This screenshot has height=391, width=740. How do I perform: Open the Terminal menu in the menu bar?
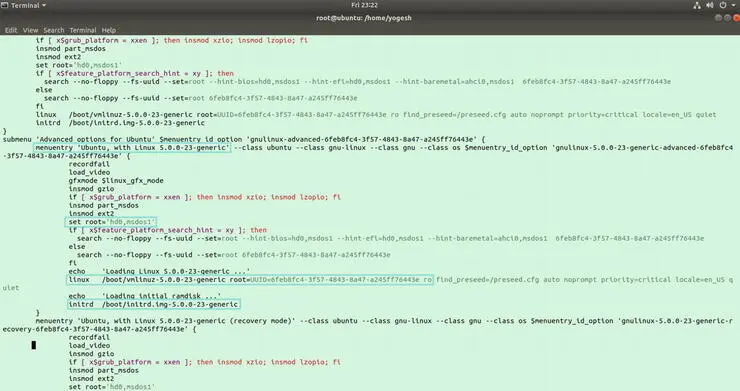[x=83, y=30]
